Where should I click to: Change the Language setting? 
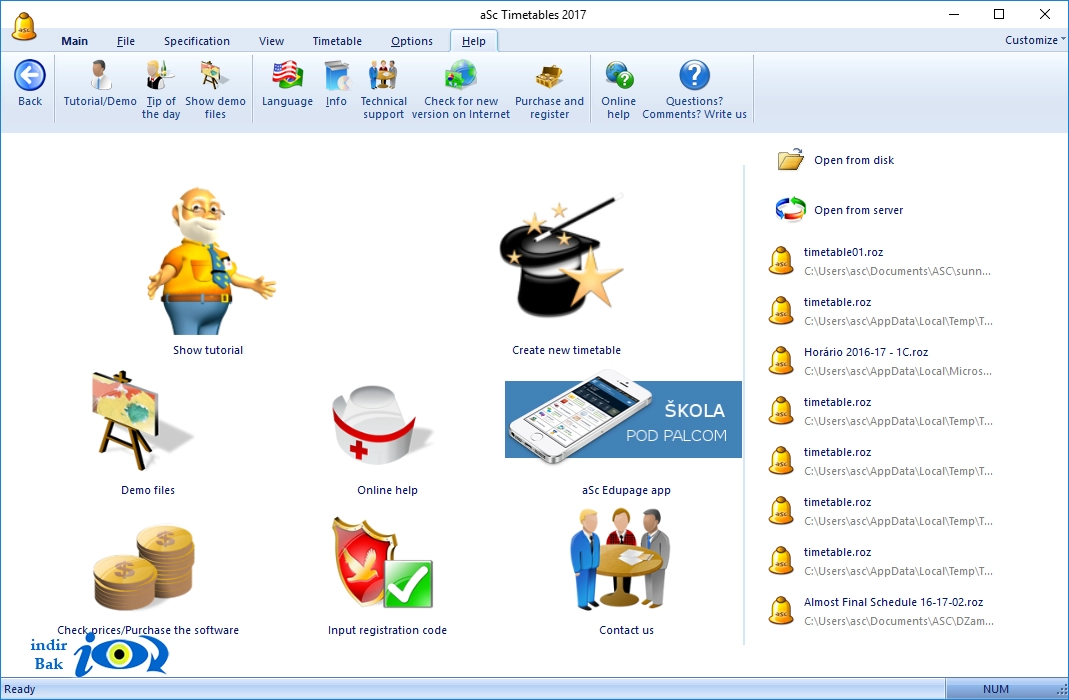287,84
